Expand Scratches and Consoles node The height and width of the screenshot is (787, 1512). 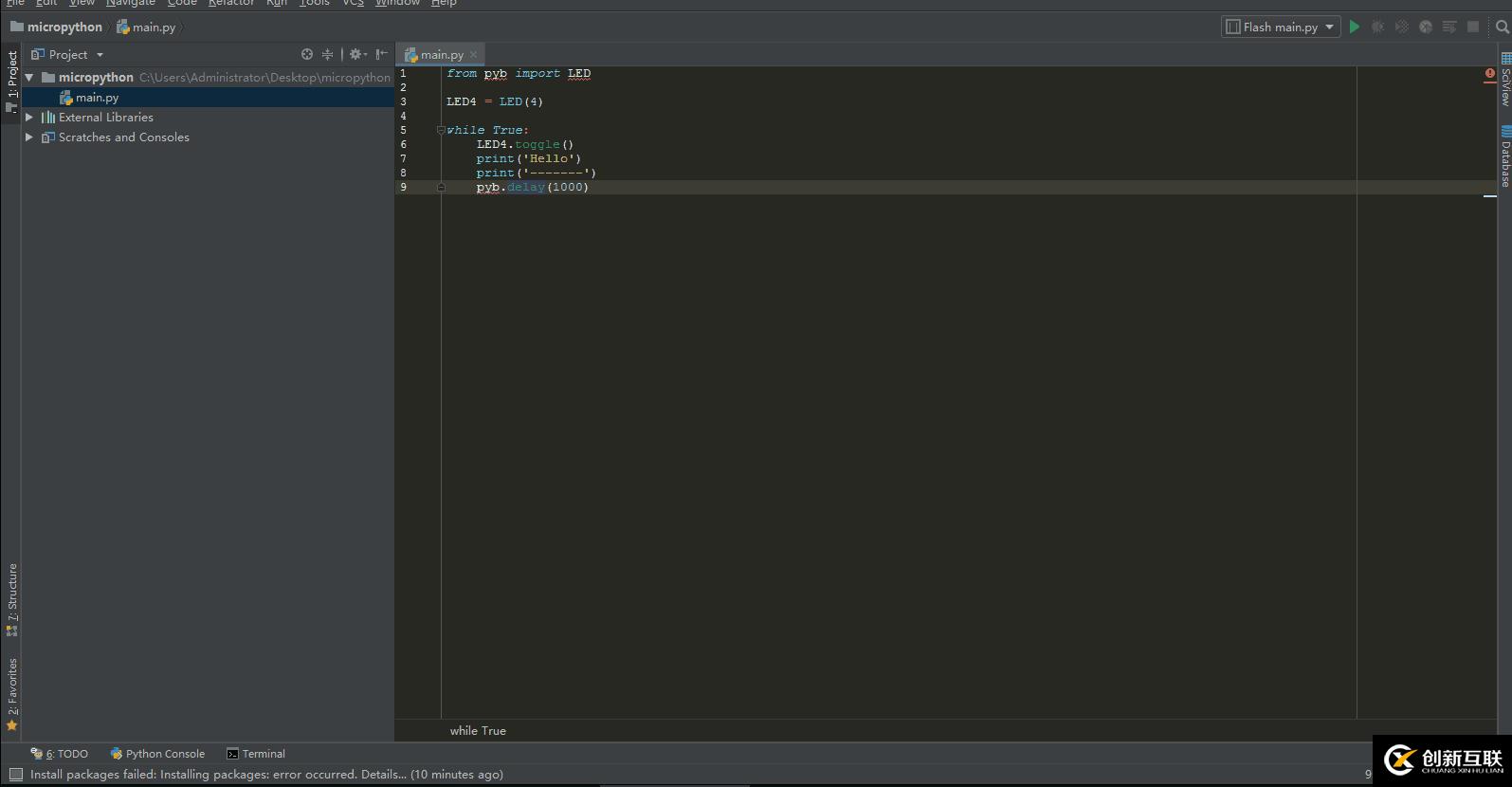pos(29,137)
